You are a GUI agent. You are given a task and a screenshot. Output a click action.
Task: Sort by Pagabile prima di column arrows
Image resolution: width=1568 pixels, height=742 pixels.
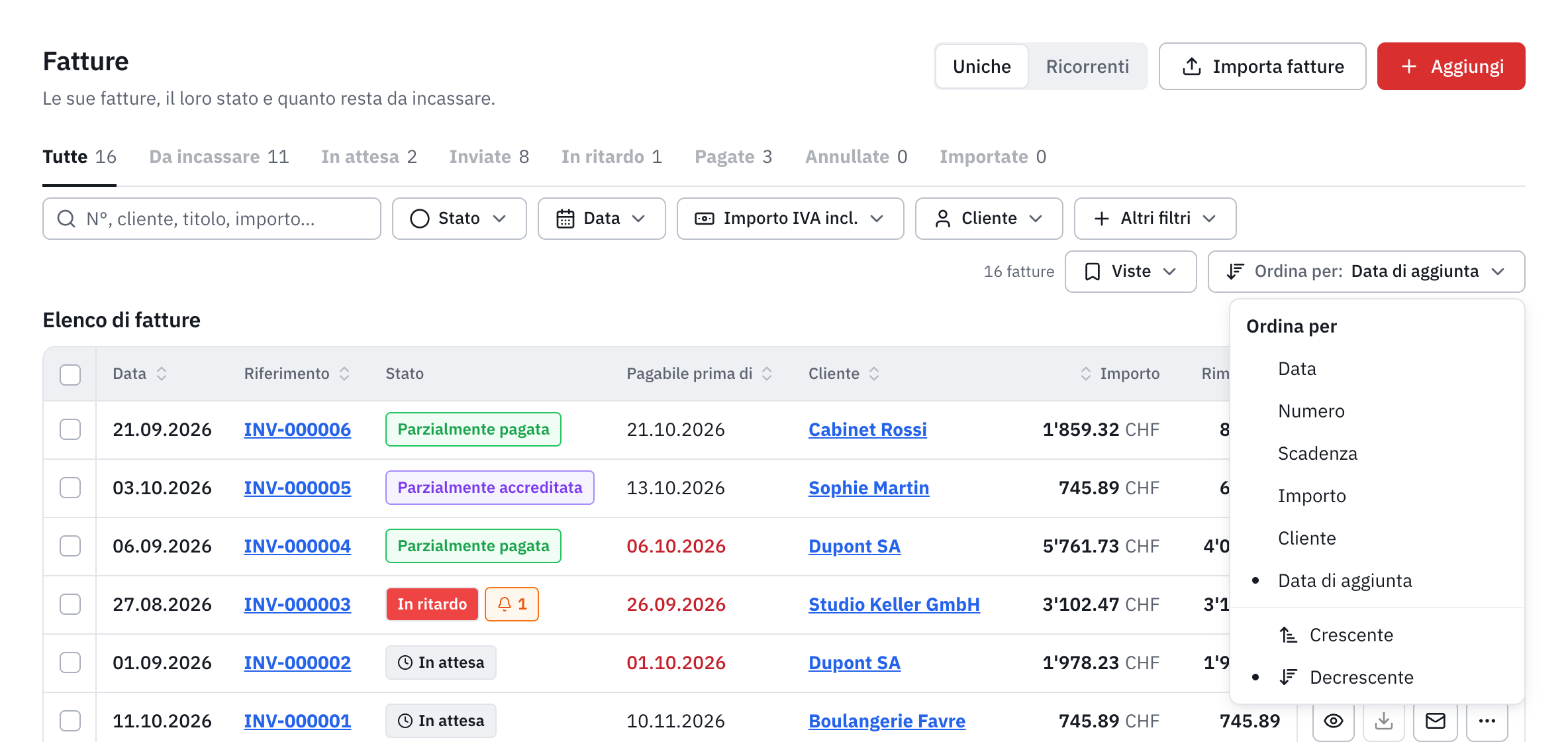pos(767,374)
